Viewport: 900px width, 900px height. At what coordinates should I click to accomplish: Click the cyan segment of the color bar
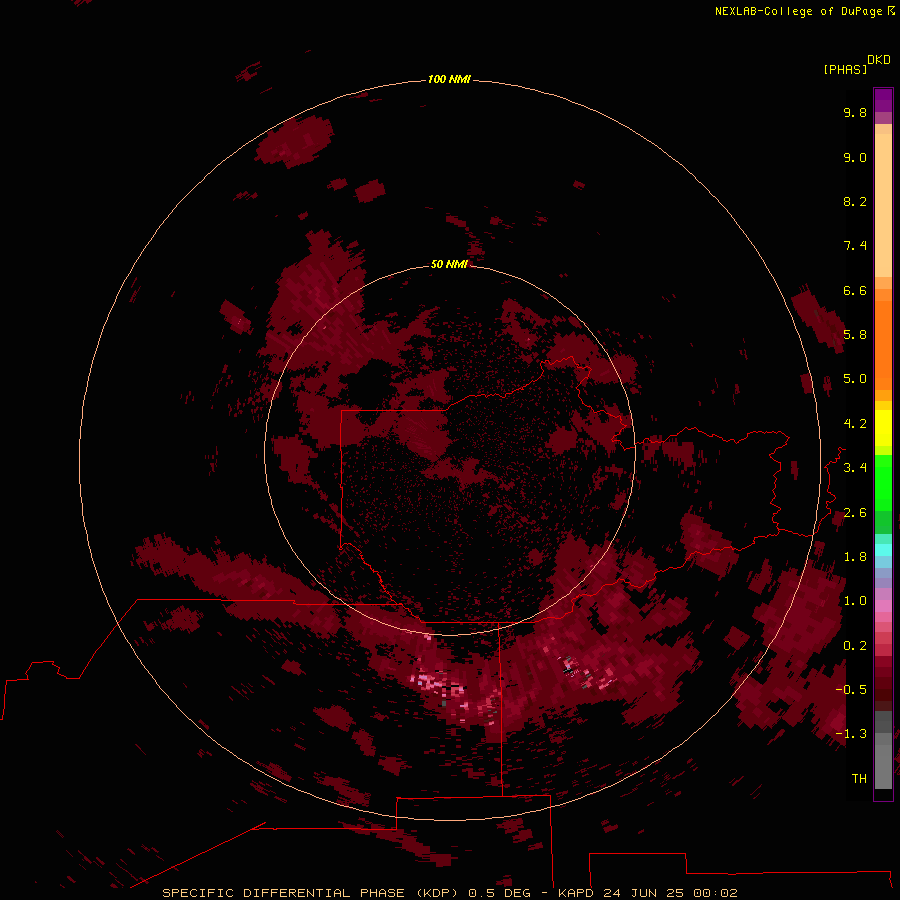[883, 550]
